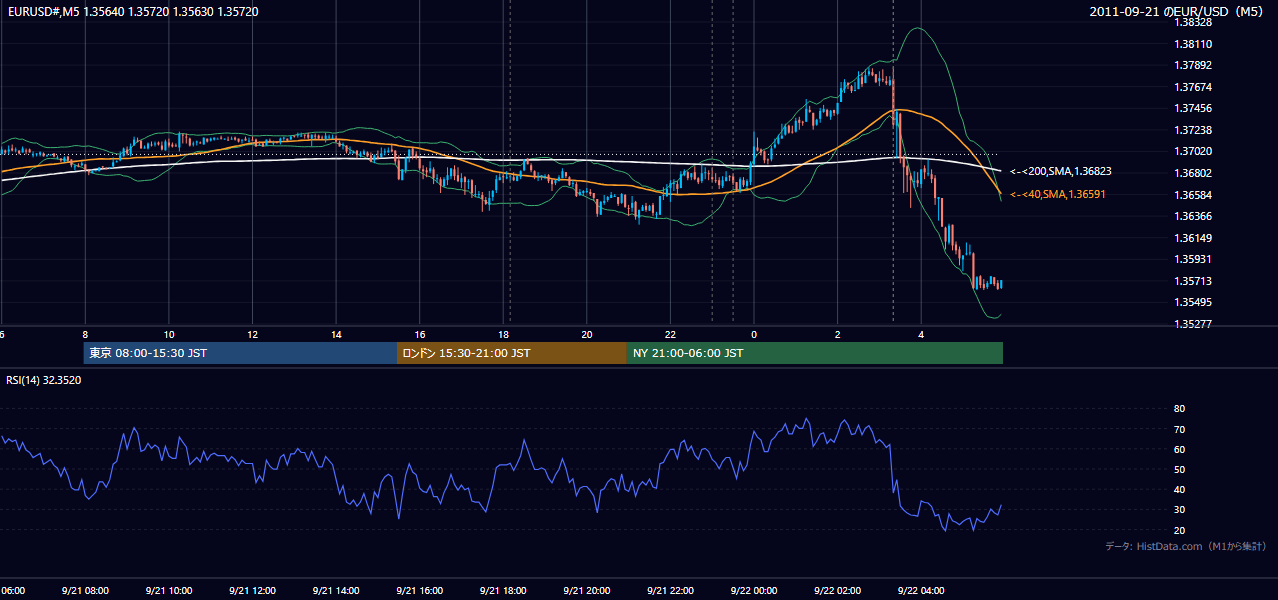This screenshot has width=1278, height=600.
Task: Open the HistData.com data source credit
Action: click(1186, 546)
